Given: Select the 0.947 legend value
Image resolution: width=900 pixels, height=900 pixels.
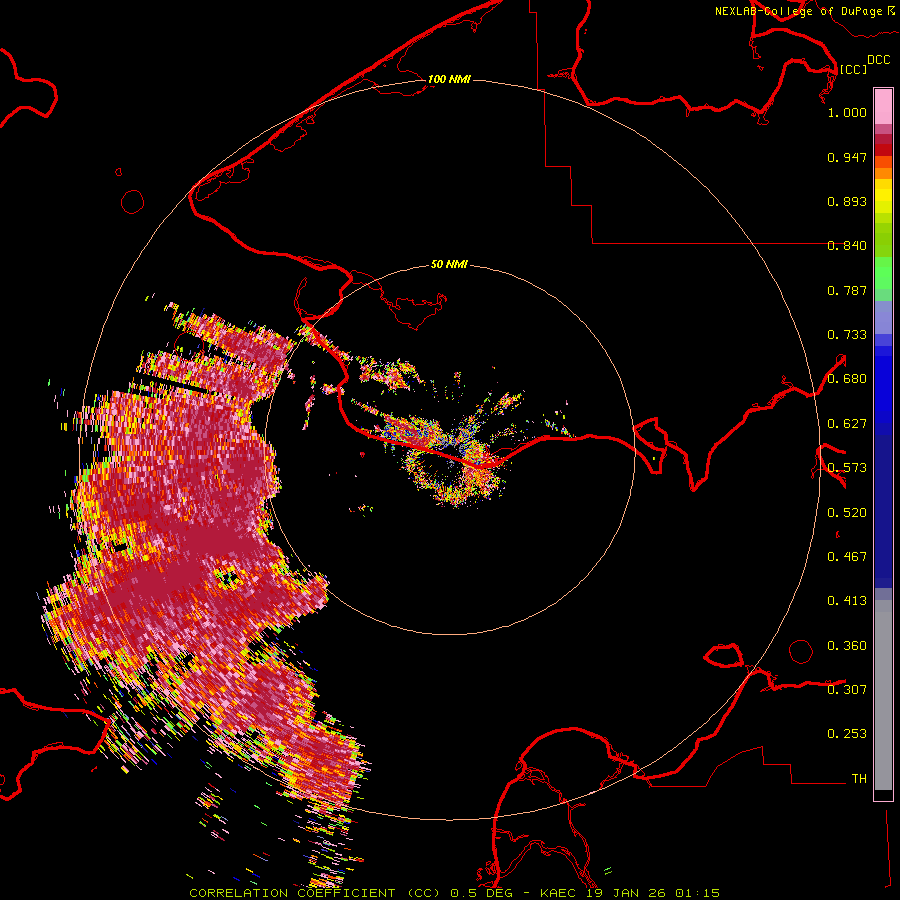Looking at the screenshot, I should (847, 157).
